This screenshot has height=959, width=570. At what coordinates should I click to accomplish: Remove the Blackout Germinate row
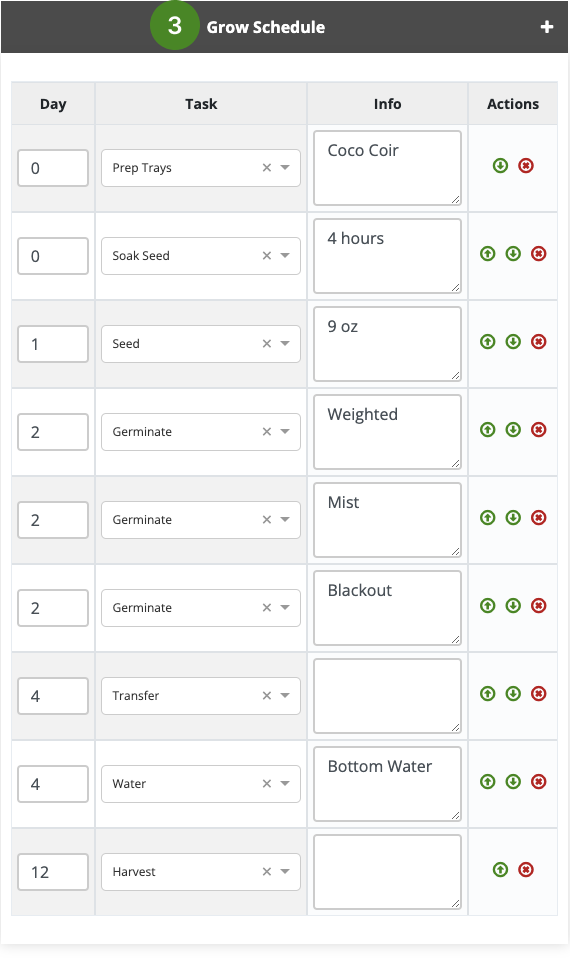point(539,606)
